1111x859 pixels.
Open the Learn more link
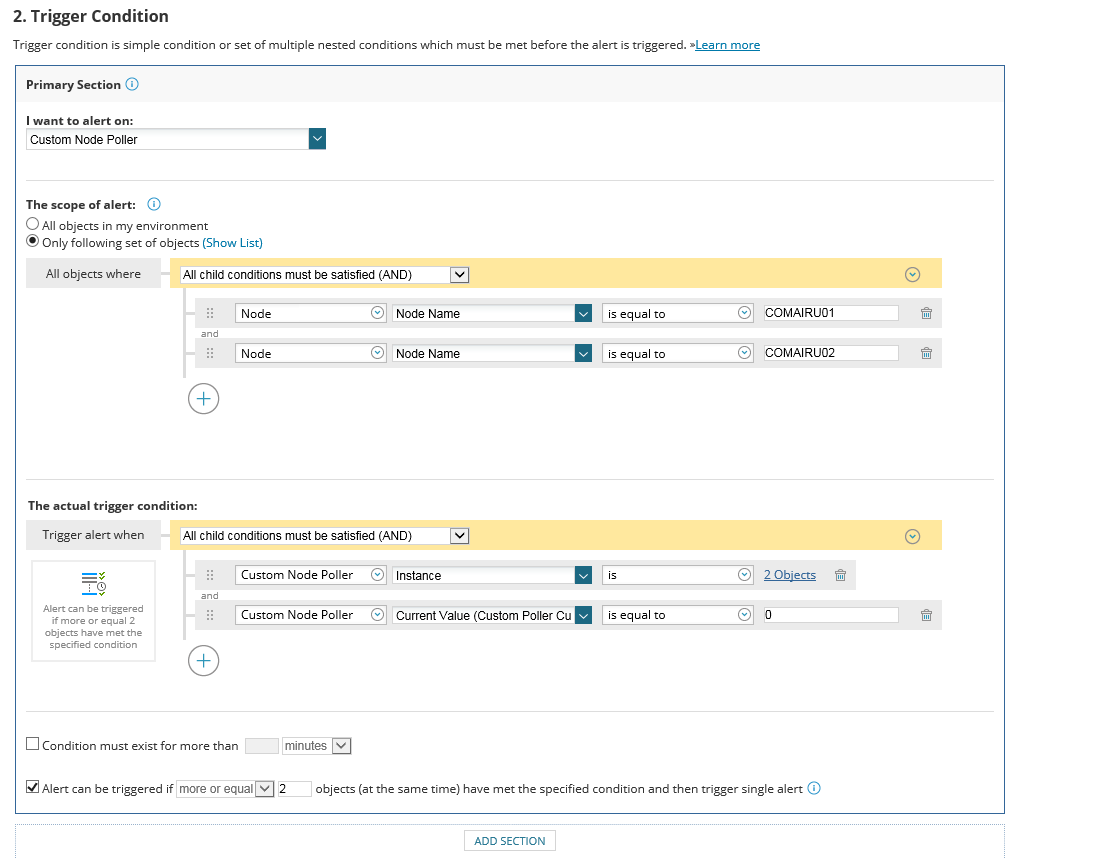(x=727, y=45)
